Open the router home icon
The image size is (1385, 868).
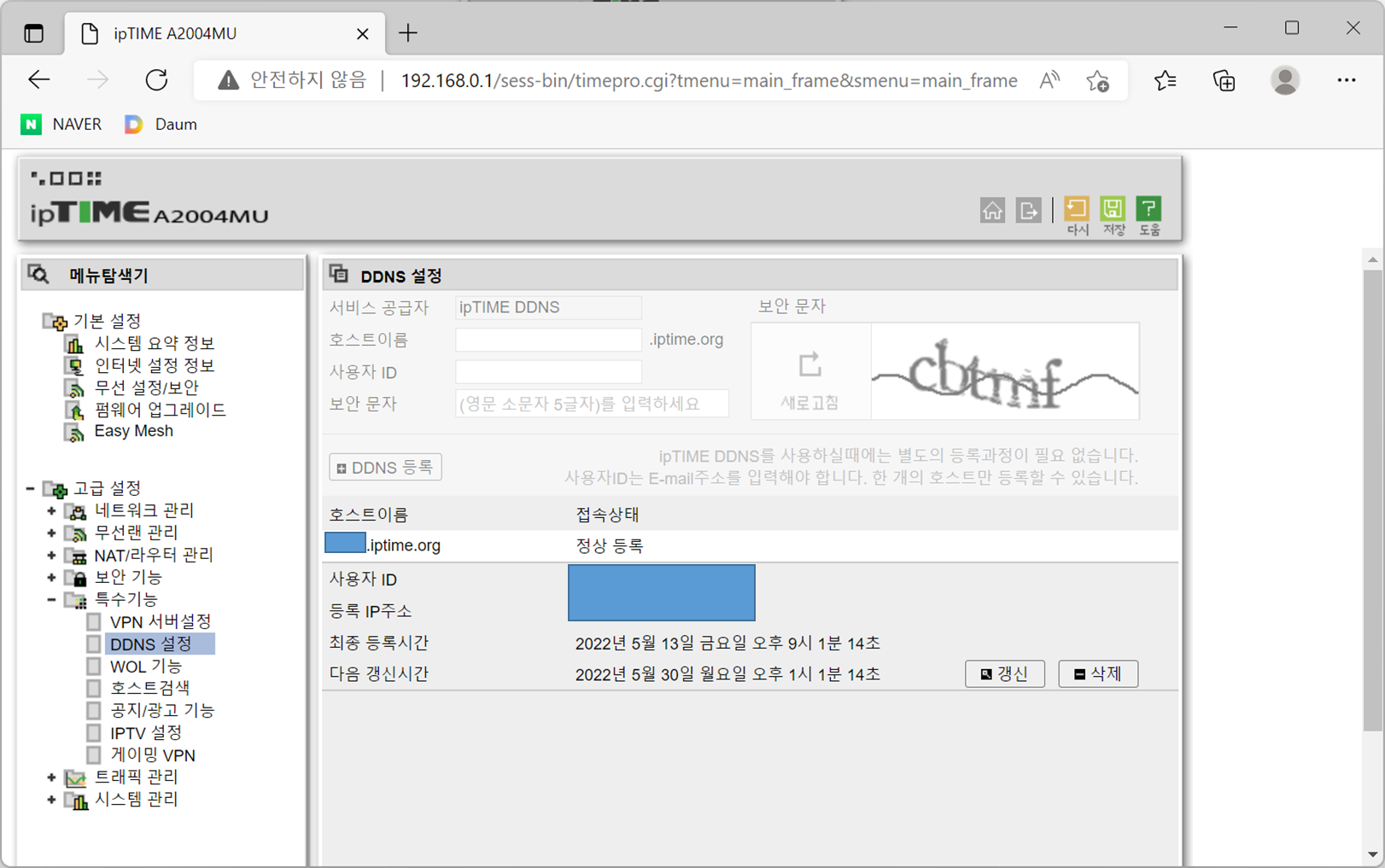click(992, 210)
